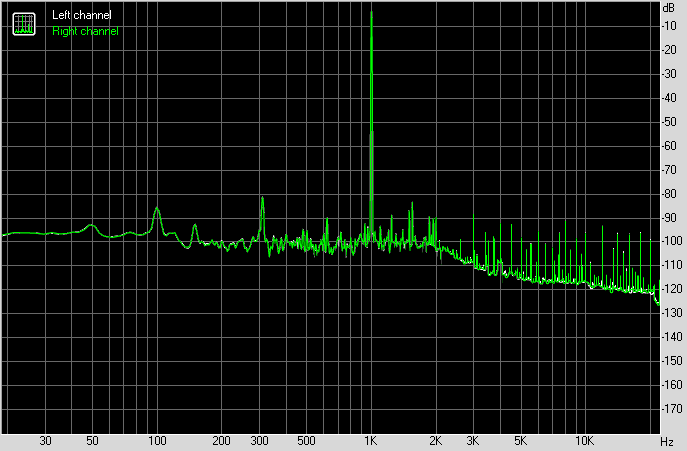This screenshot has width=687, height=451.
Task: Click the -160 dB scale label
Action: click(x=672, y=385)
